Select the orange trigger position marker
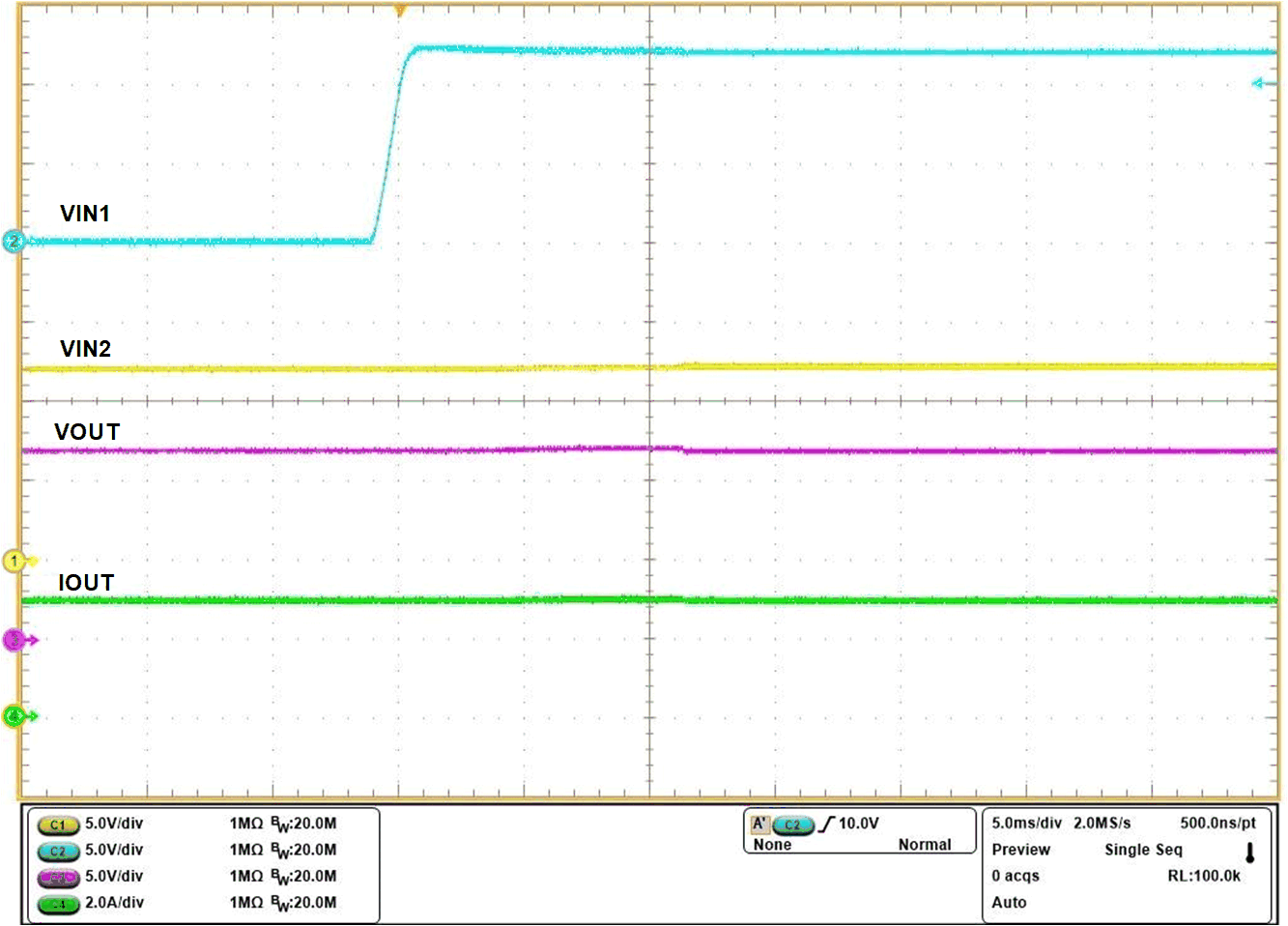 tap(399, 10)
